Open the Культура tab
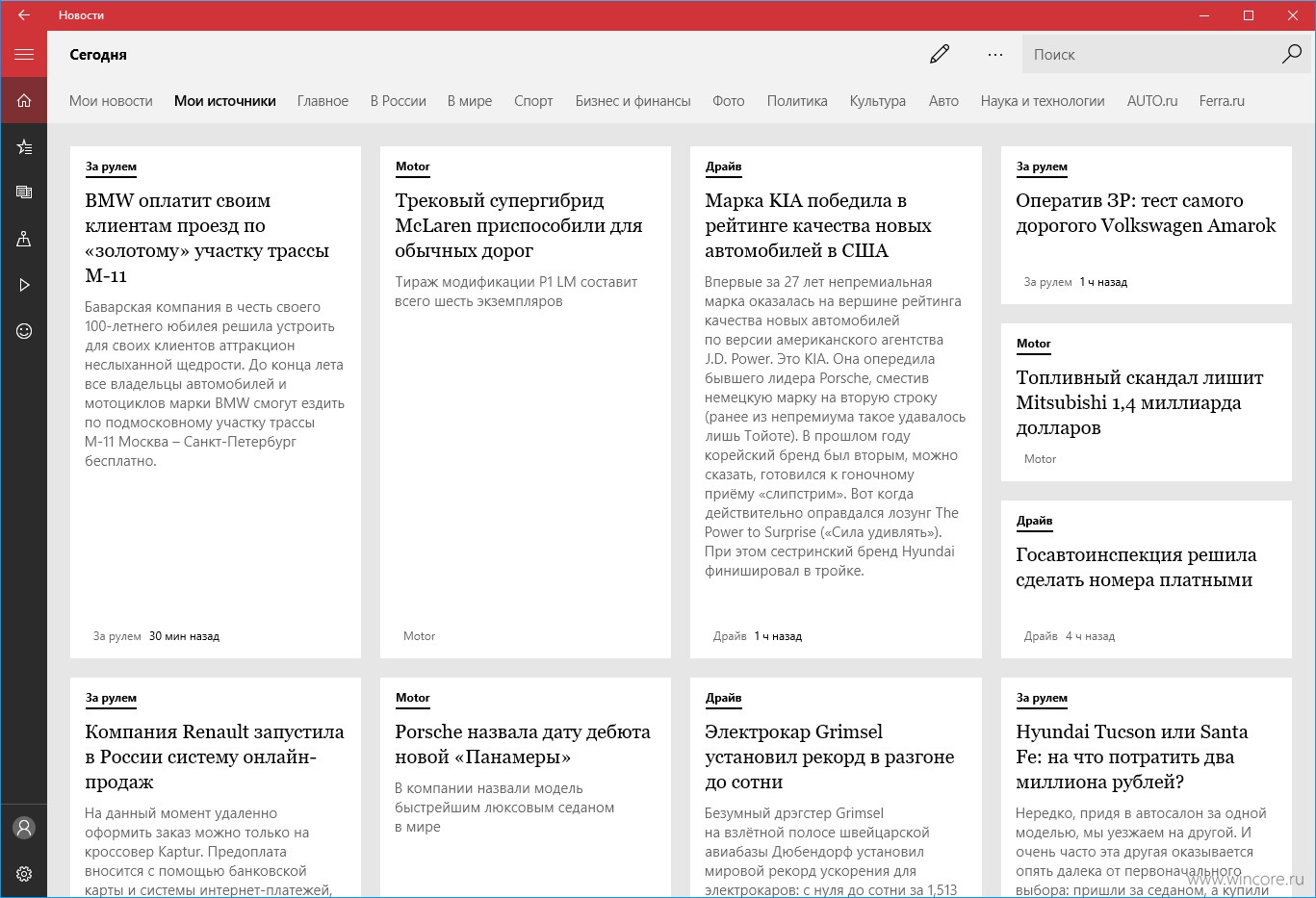1316x898 pixels. tap(878, 101)
